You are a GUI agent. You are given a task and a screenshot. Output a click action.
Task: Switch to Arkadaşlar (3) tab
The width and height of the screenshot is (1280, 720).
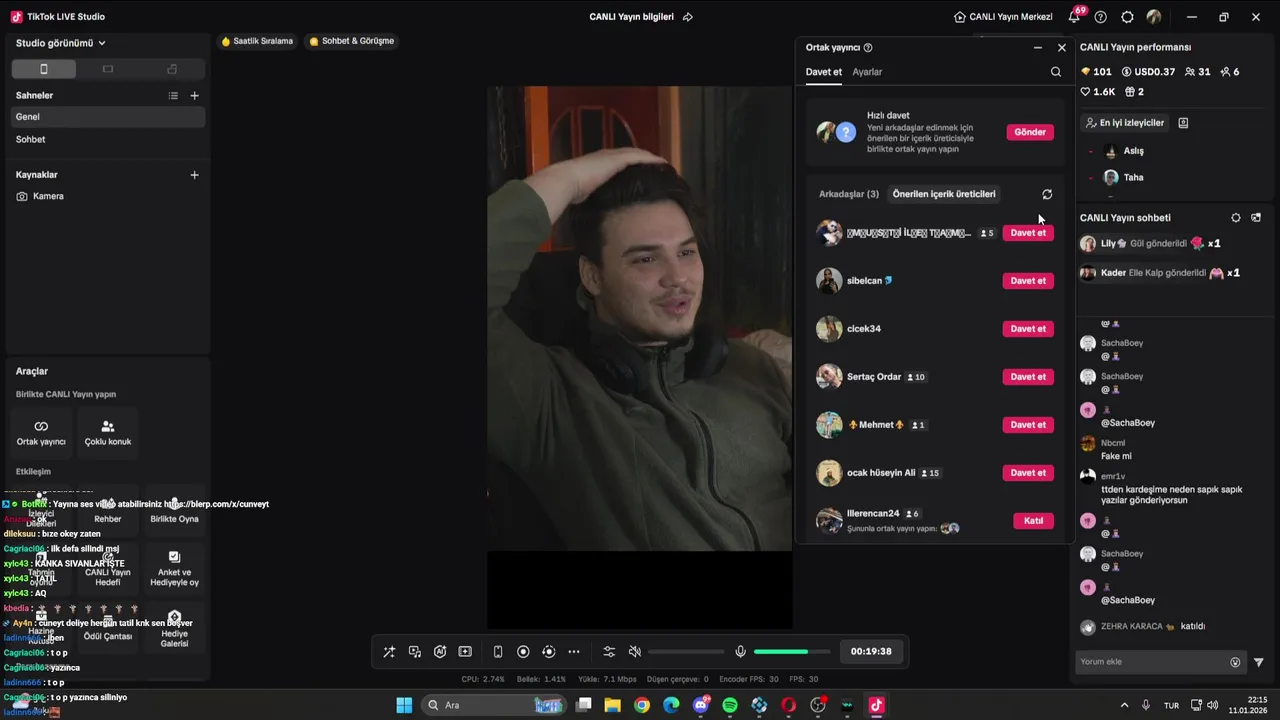click(849, 194)
